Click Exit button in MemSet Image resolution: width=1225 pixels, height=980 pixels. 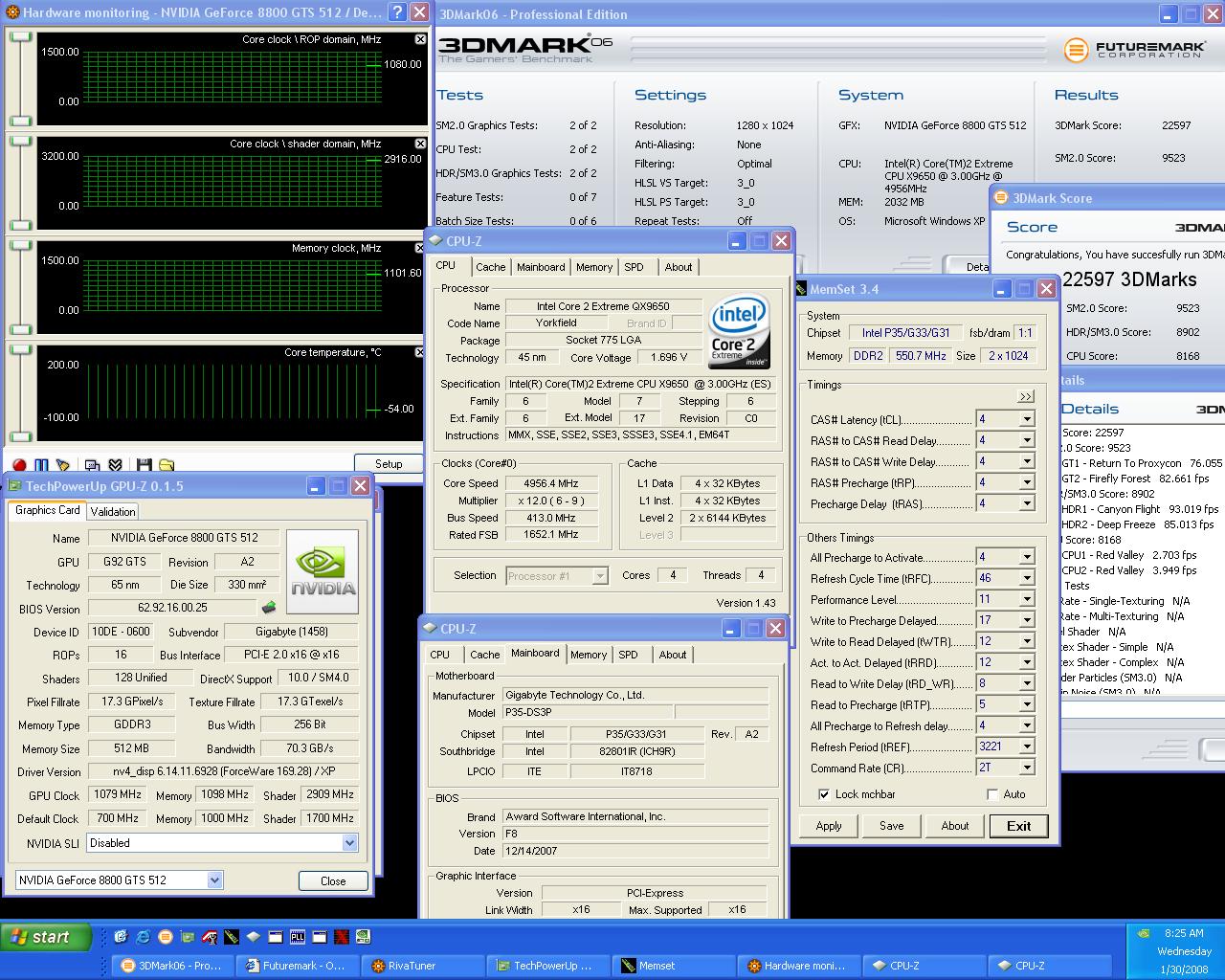[1019, 826]
